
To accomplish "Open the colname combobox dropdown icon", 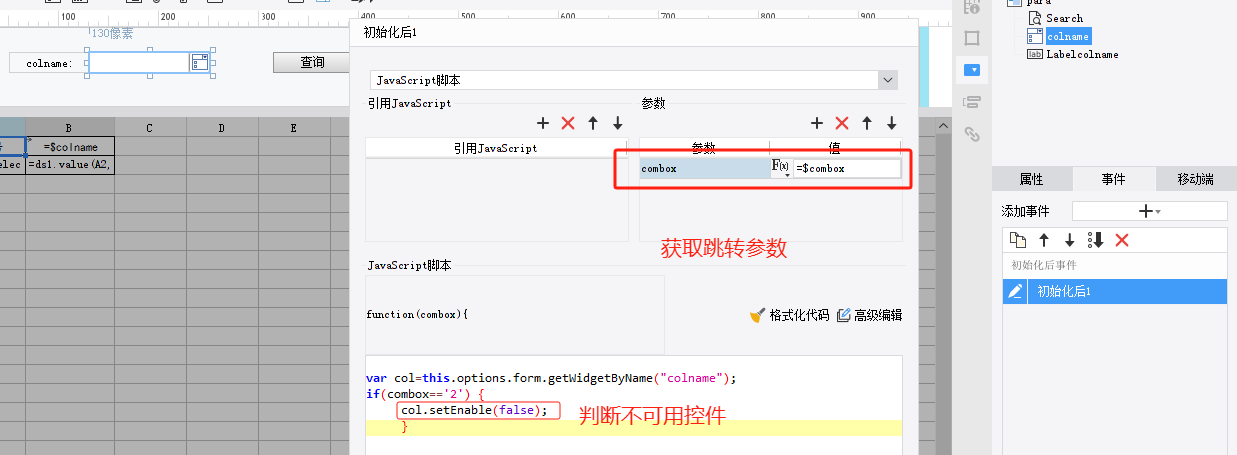I will 200,63.
